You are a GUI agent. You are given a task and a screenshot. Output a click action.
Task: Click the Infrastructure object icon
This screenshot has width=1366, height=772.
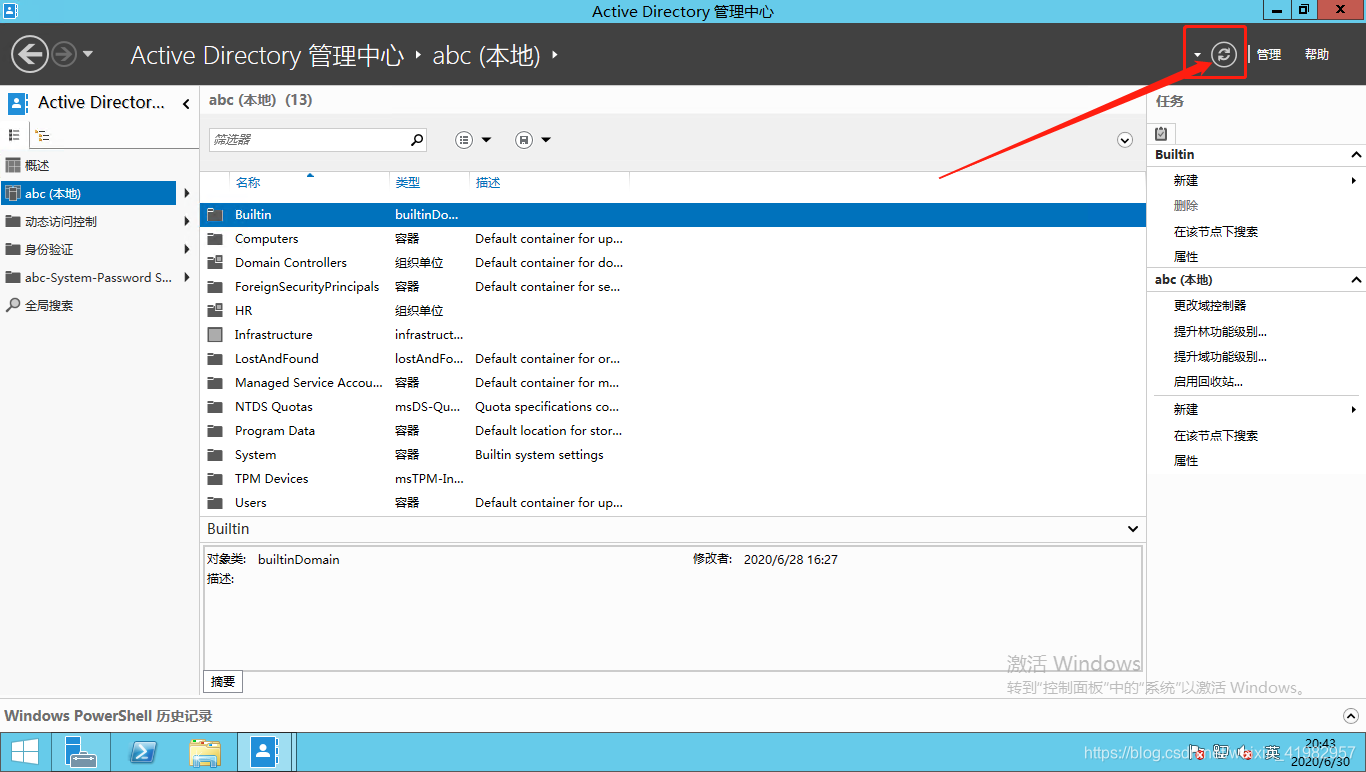215,335
